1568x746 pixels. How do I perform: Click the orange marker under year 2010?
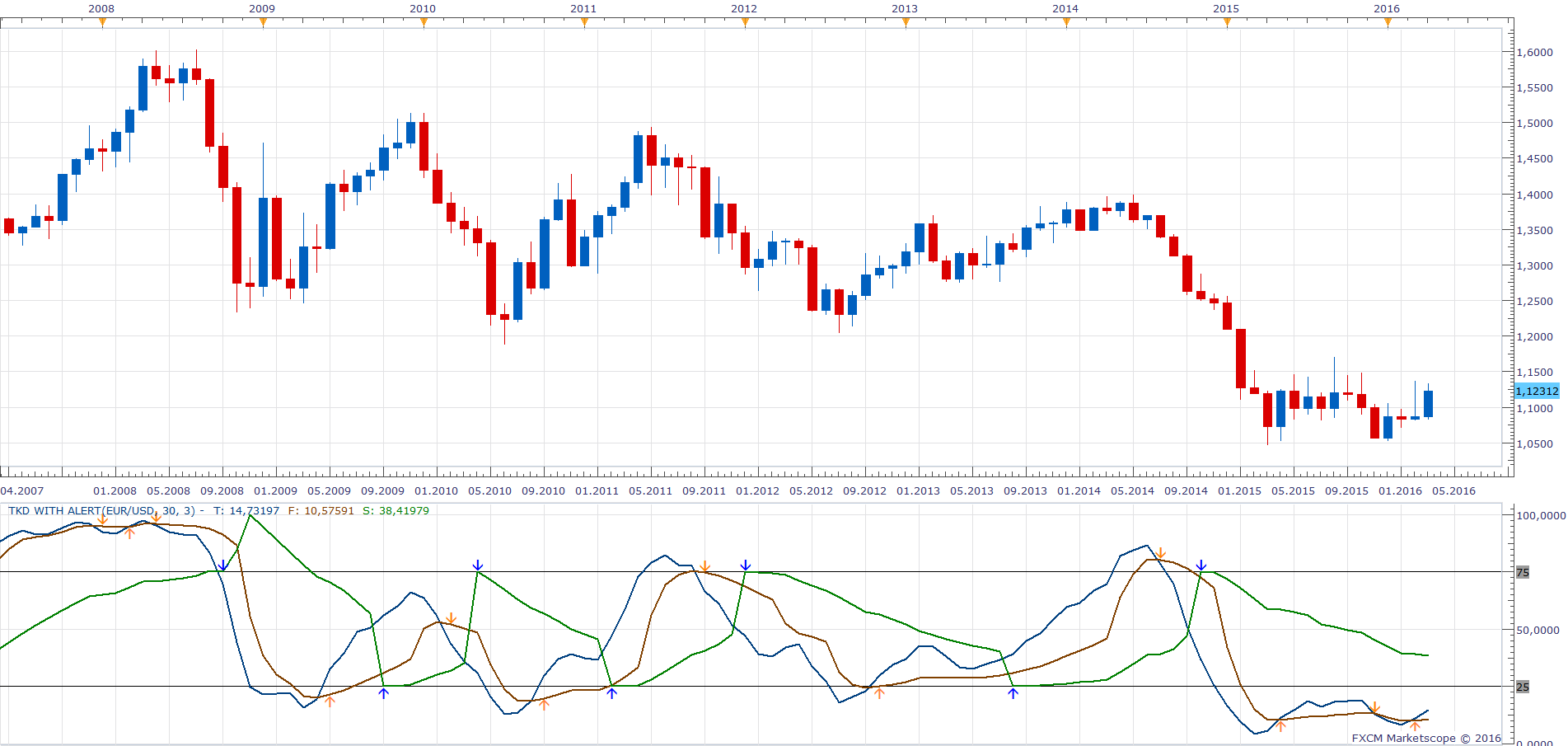tap(424, 22)
